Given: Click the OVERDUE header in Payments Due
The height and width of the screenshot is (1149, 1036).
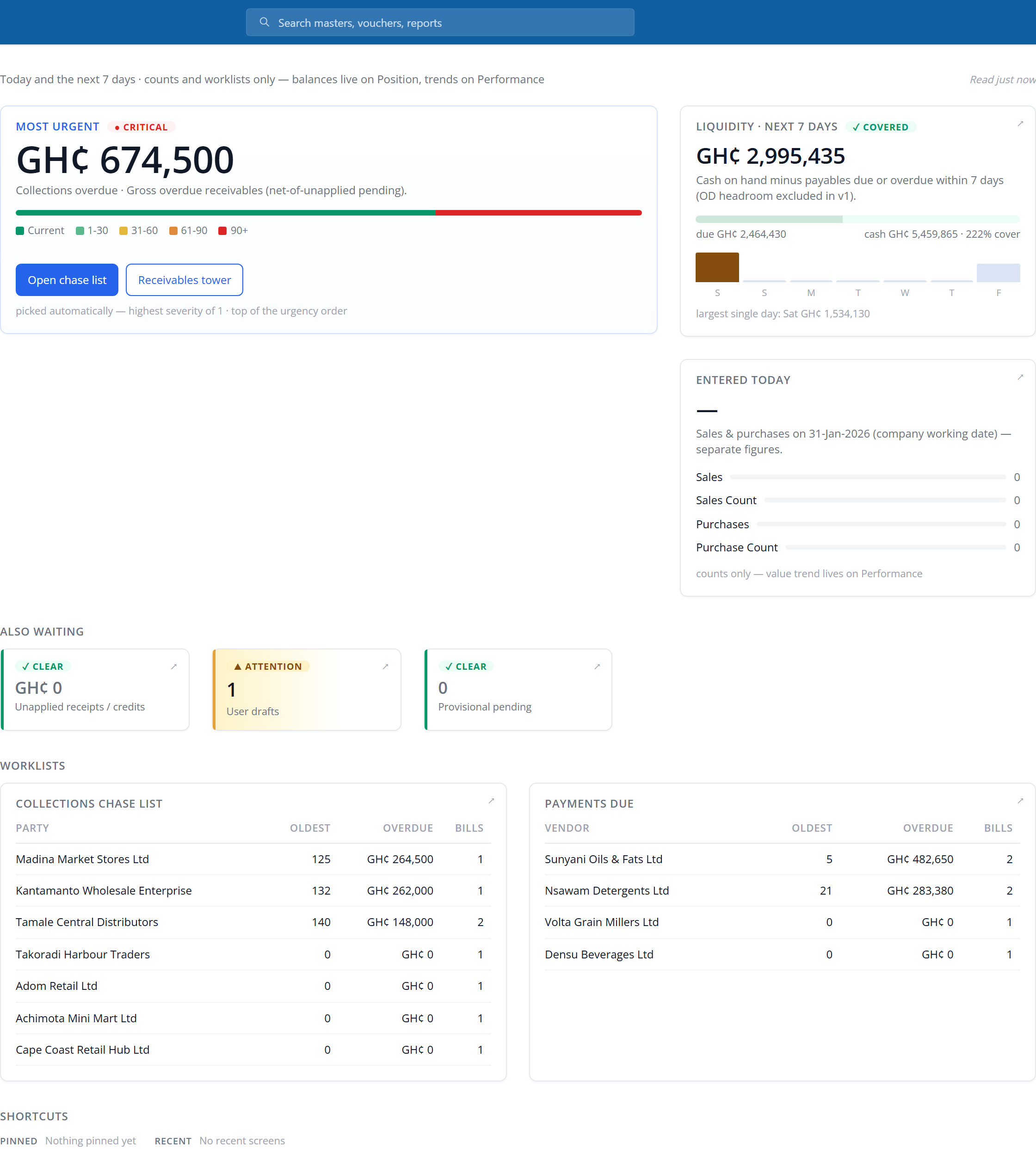Looking at the screenshot, I should coord(928,828).
